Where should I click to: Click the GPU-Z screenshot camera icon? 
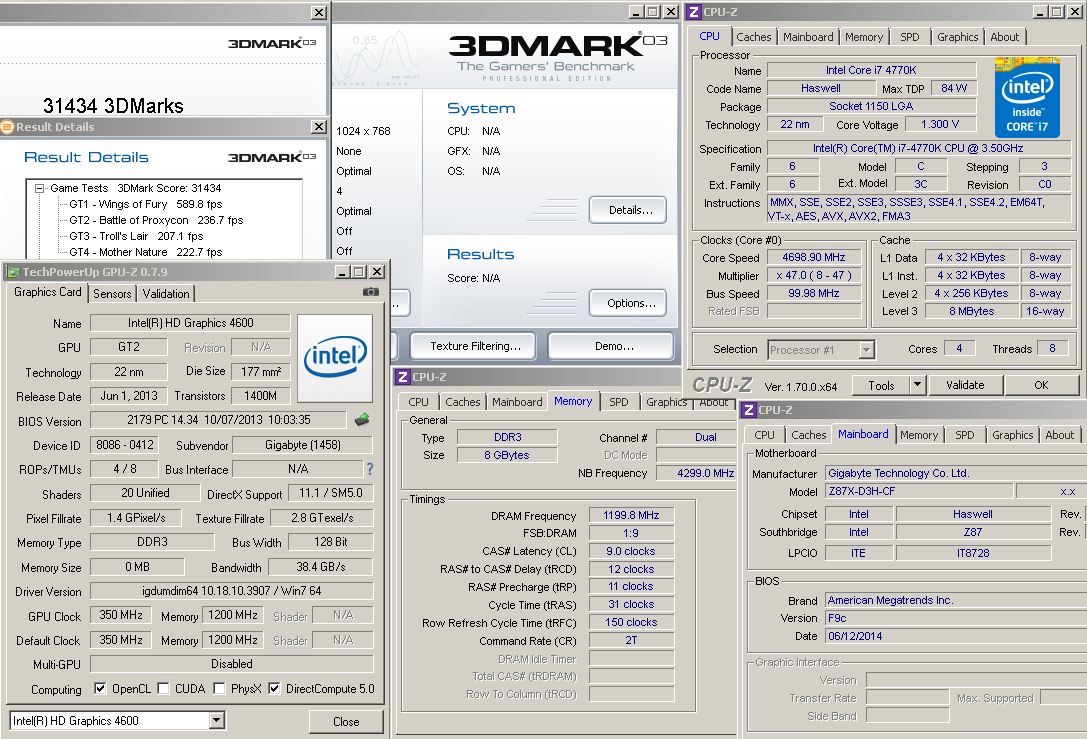click(x=371, y=292)
